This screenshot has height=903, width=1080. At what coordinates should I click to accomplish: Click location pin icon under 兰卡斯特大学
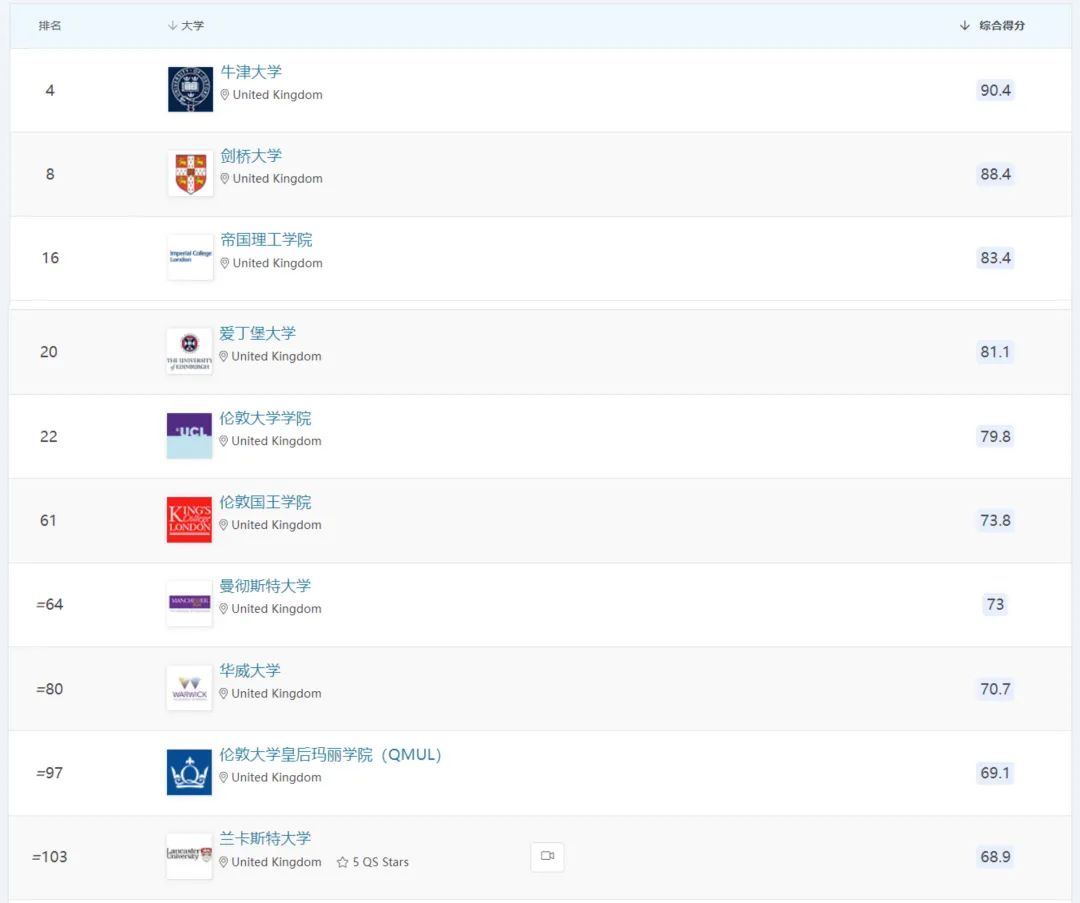pos(223,862)
